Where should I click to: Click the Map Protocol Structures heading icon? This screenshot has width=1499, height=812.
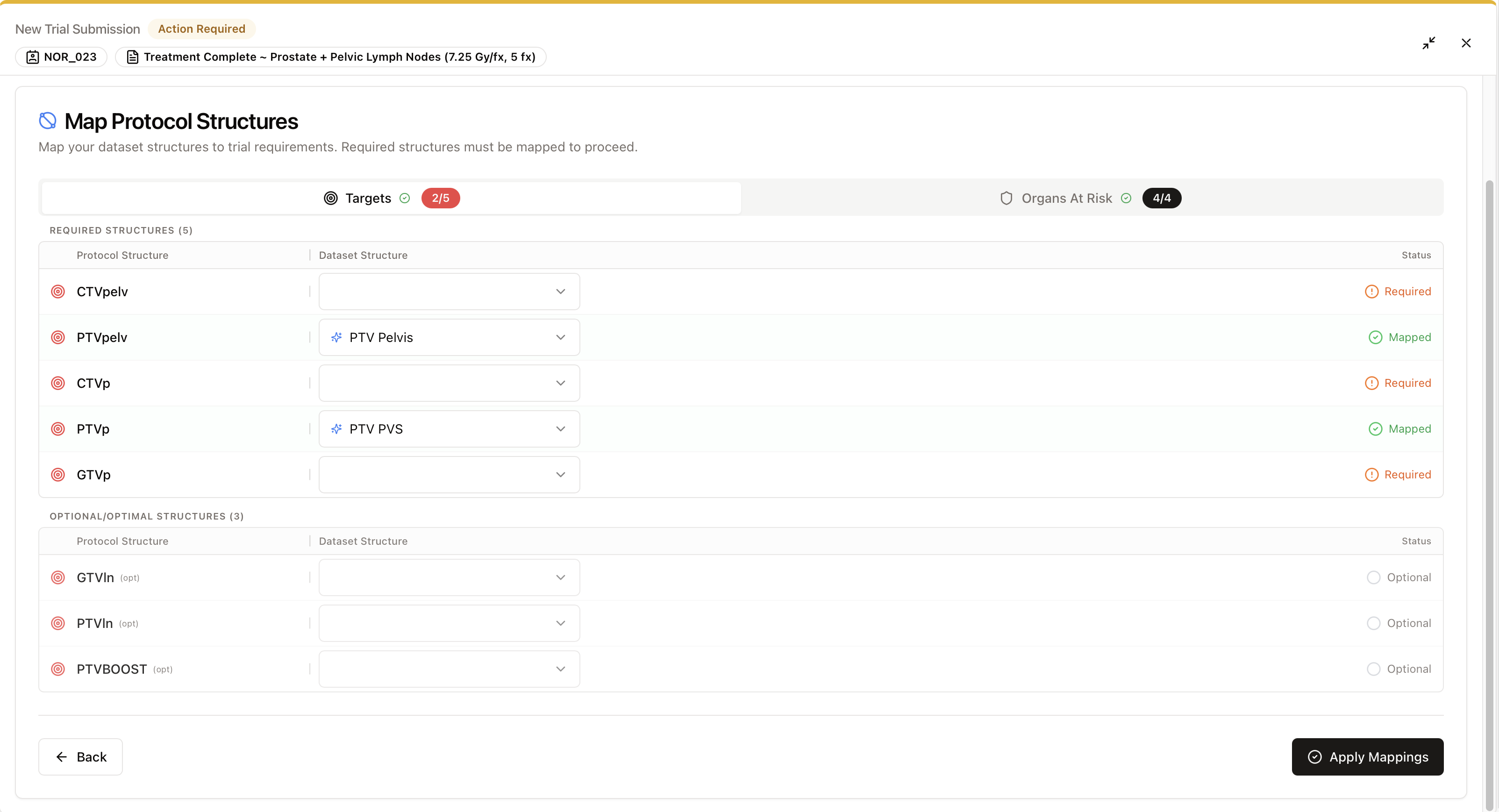(48, 121)
